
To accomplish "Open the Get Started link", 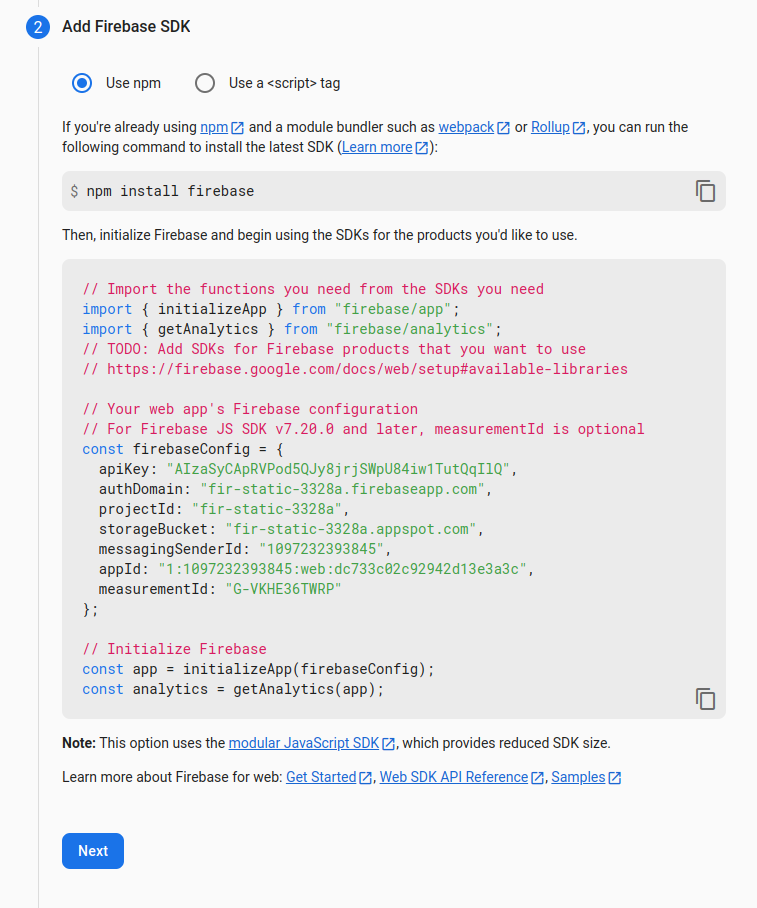I will click(328, 777).
